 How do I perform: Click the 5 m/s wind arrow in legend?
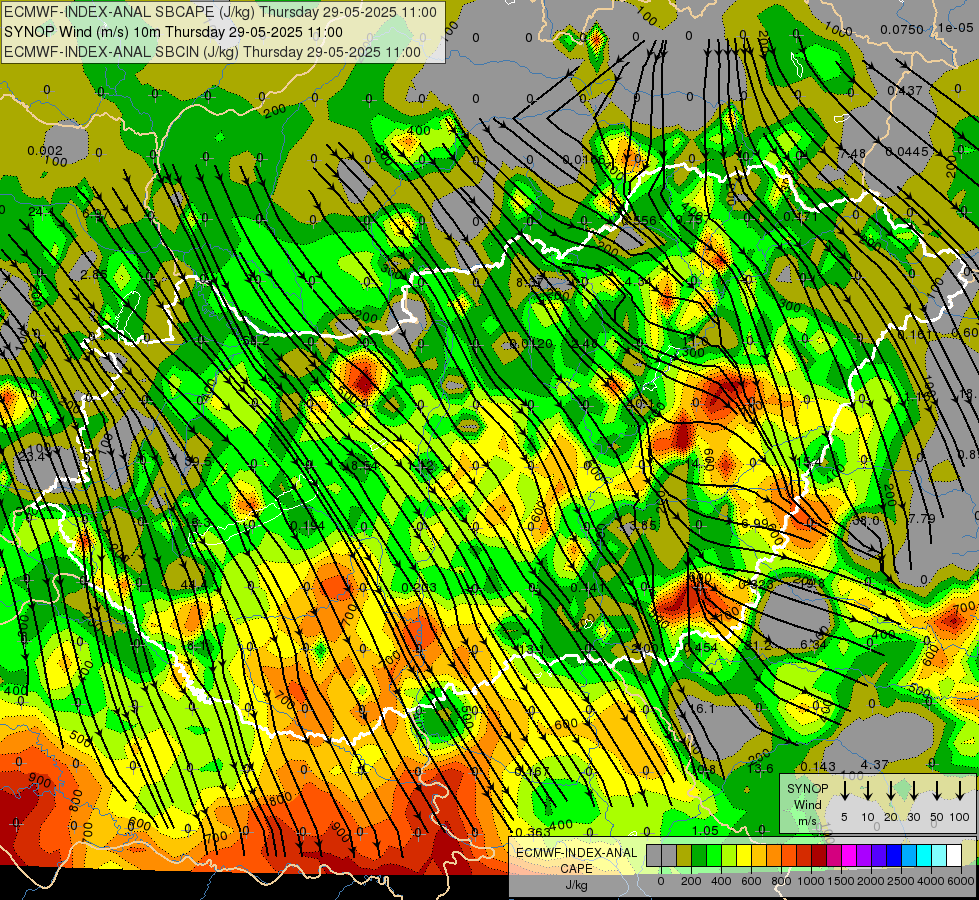tap(845, 791)
